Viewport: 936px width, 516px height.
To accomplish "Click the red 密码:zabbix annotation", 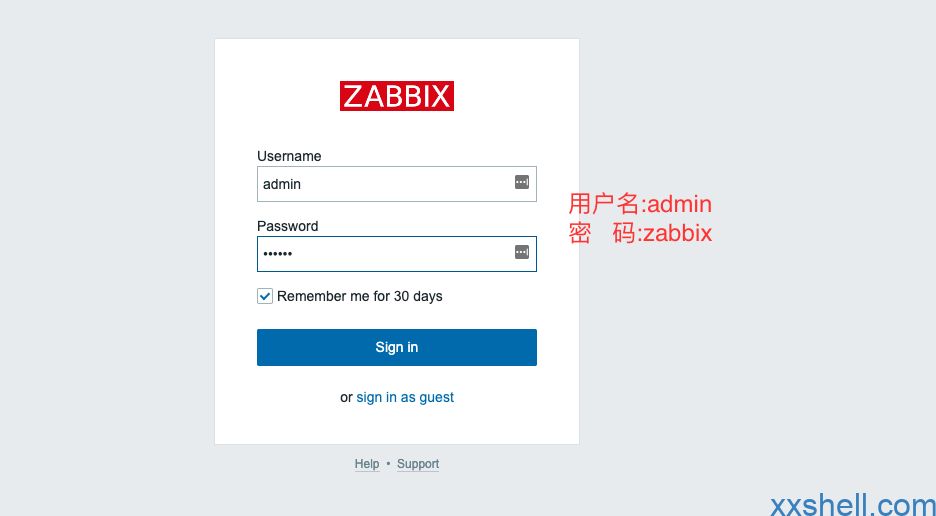I will pyautogui.click(x=640, y=233).
